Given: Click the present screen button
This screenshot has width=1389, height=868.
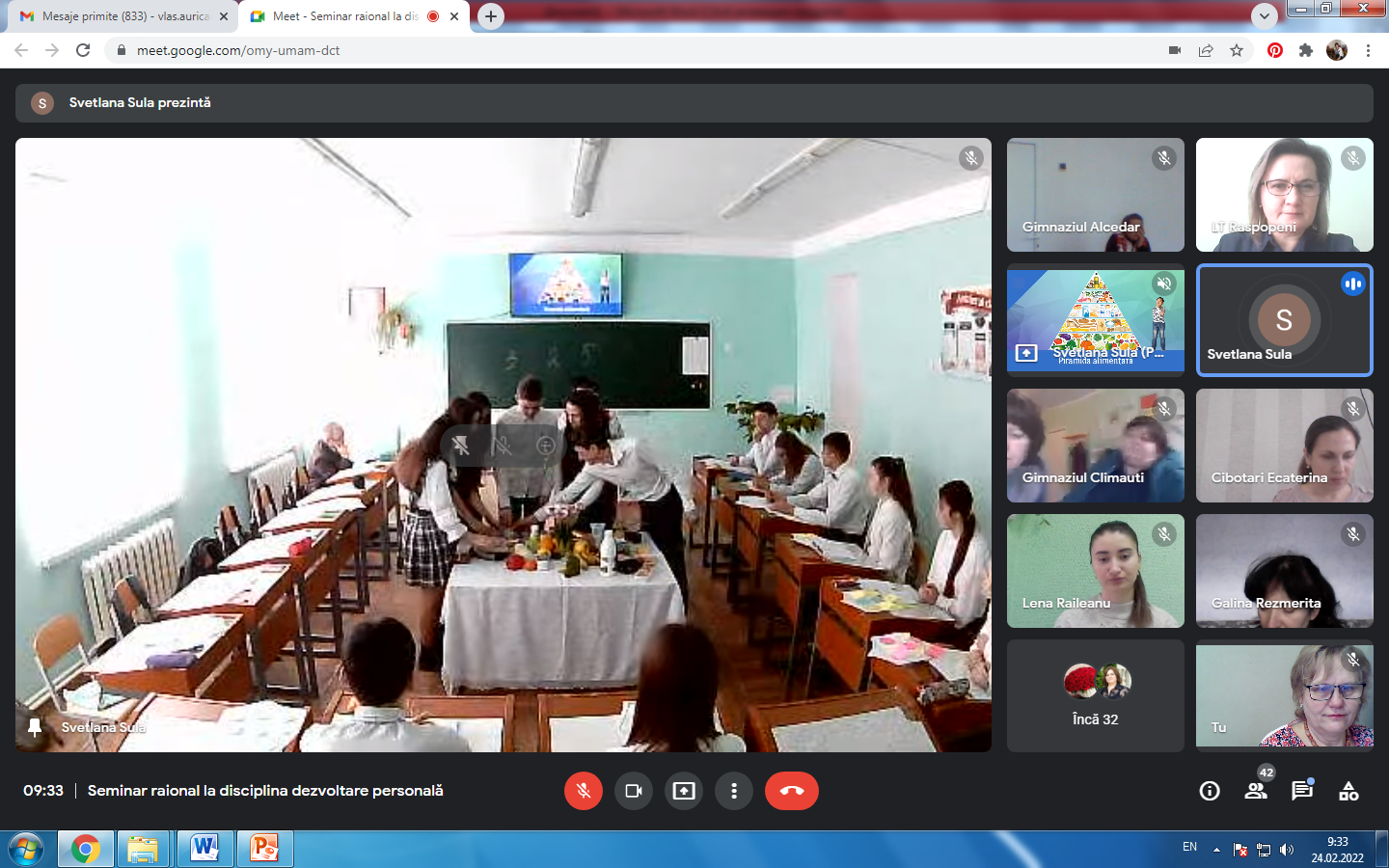Looking at the screenshot, I should (684, 791).
